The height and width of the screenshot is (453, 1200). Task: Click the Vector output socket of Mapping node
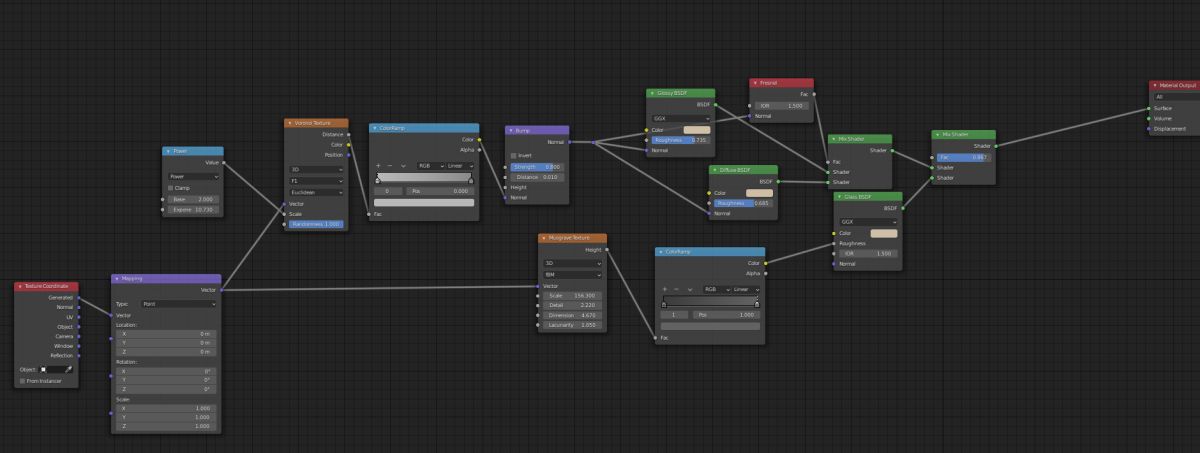[221, 290]
